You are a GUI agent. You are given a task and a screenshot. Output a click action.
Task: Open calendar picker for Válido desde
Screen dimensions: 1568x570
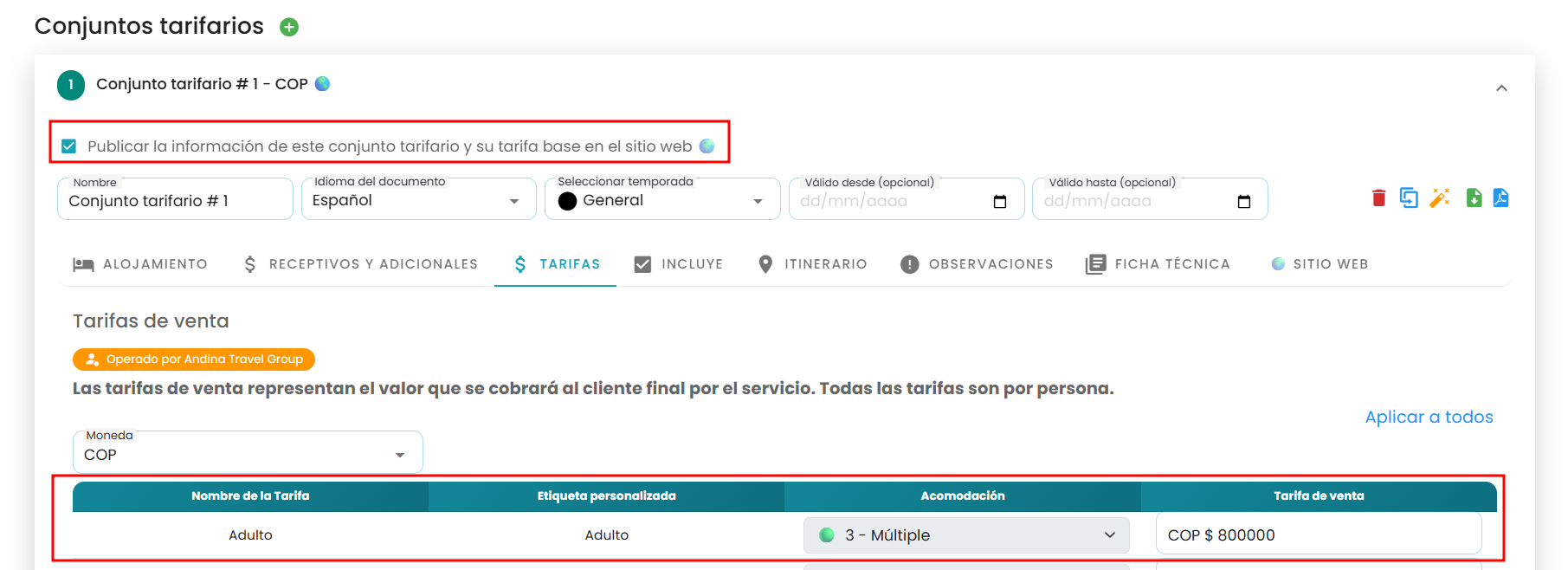coord(1000,202)
